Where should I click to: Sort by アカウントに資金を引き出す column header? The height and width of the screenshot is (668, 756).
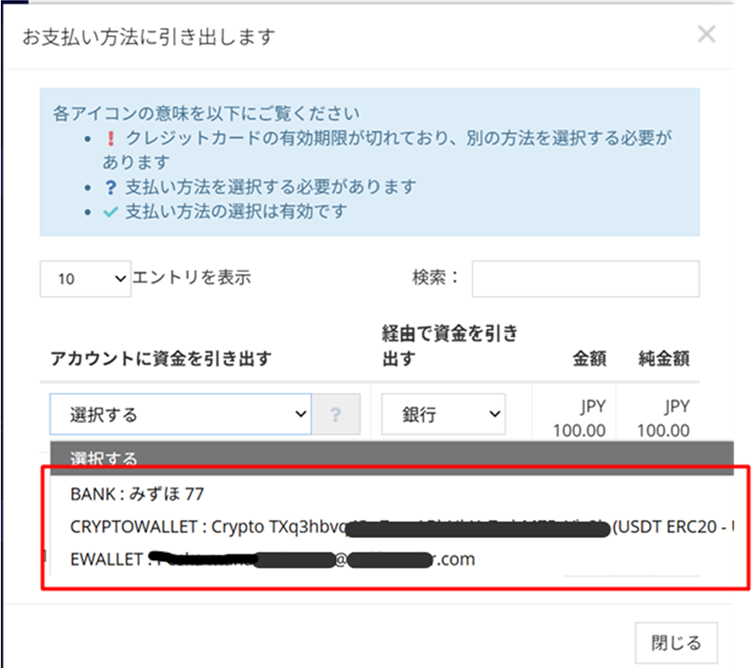point(160,358)
